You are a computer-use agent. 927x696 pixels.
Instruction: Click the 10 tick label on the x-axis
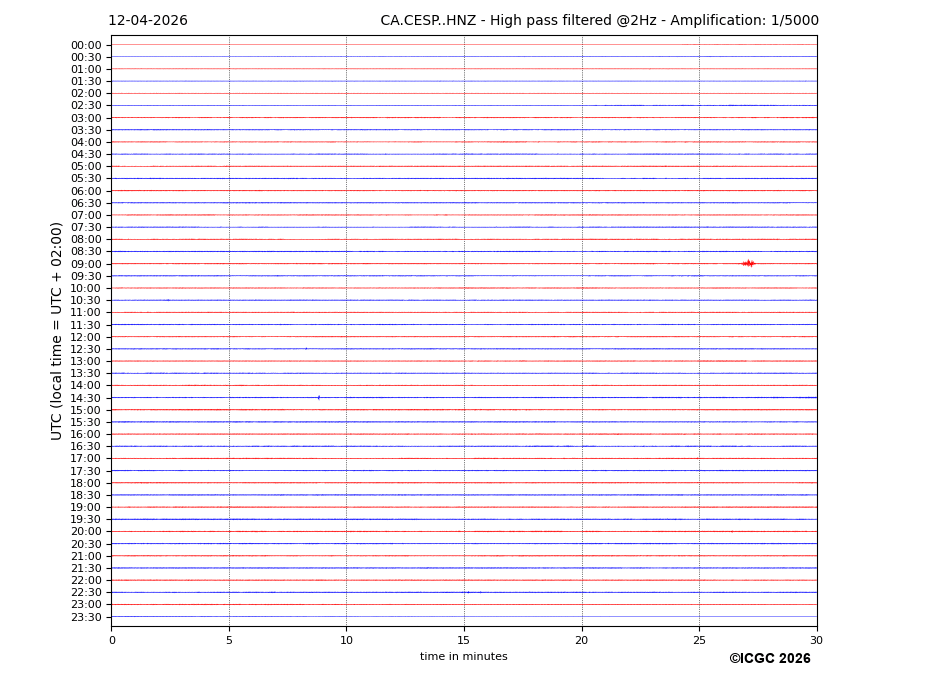(x=346, y=640)
